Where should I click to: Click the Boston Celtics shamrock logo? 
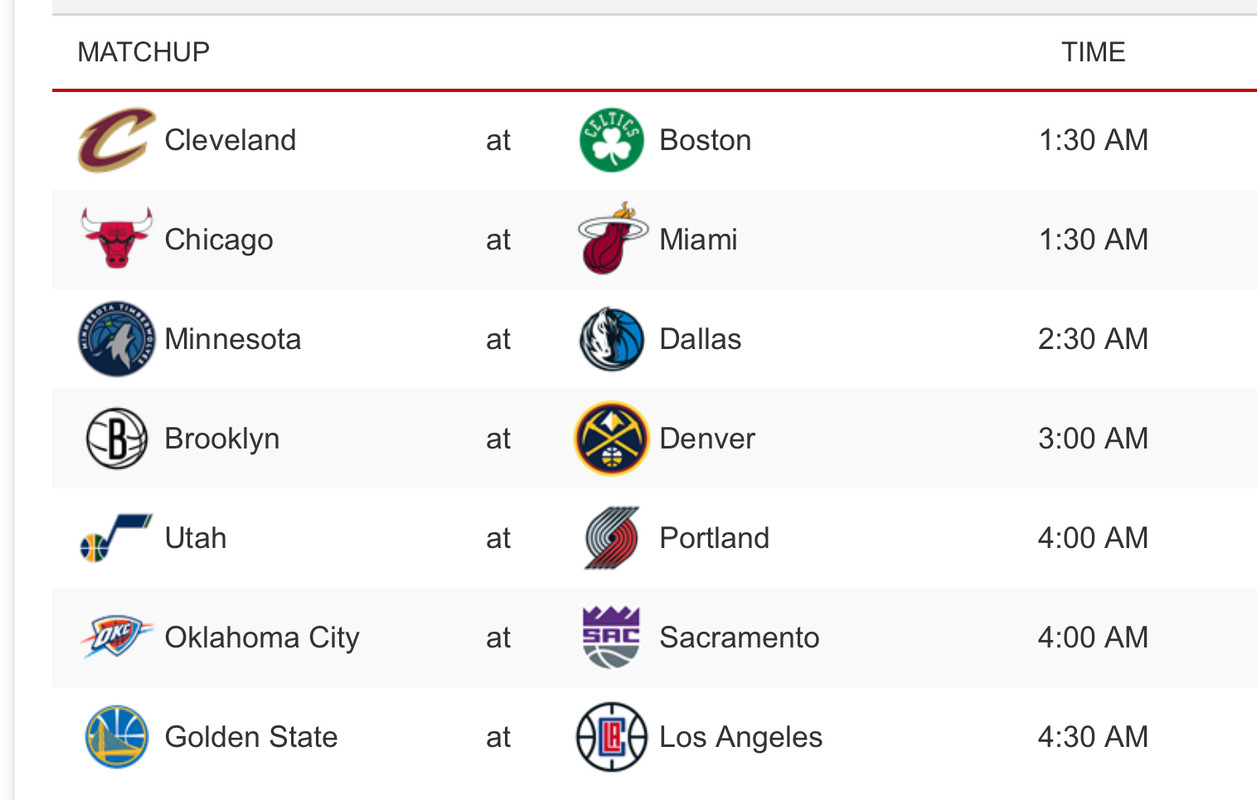click(x=612, y=140)
